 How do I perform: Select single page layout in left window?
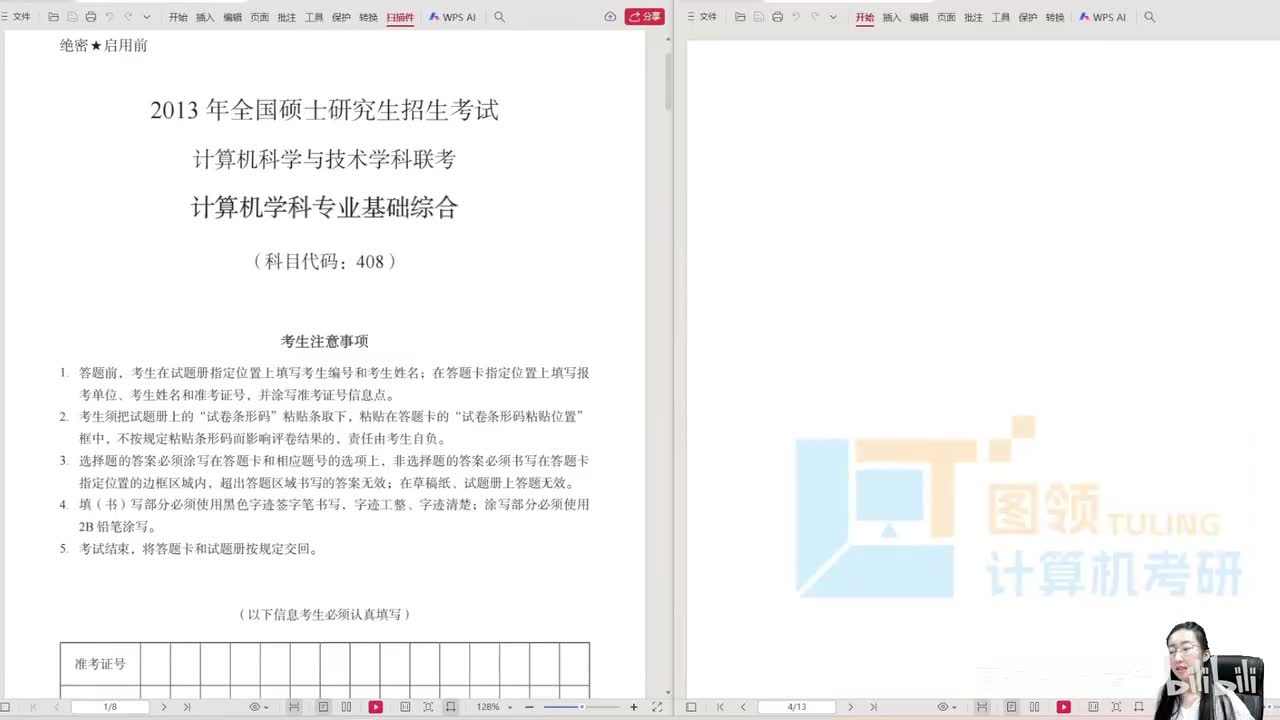point(323,707)
